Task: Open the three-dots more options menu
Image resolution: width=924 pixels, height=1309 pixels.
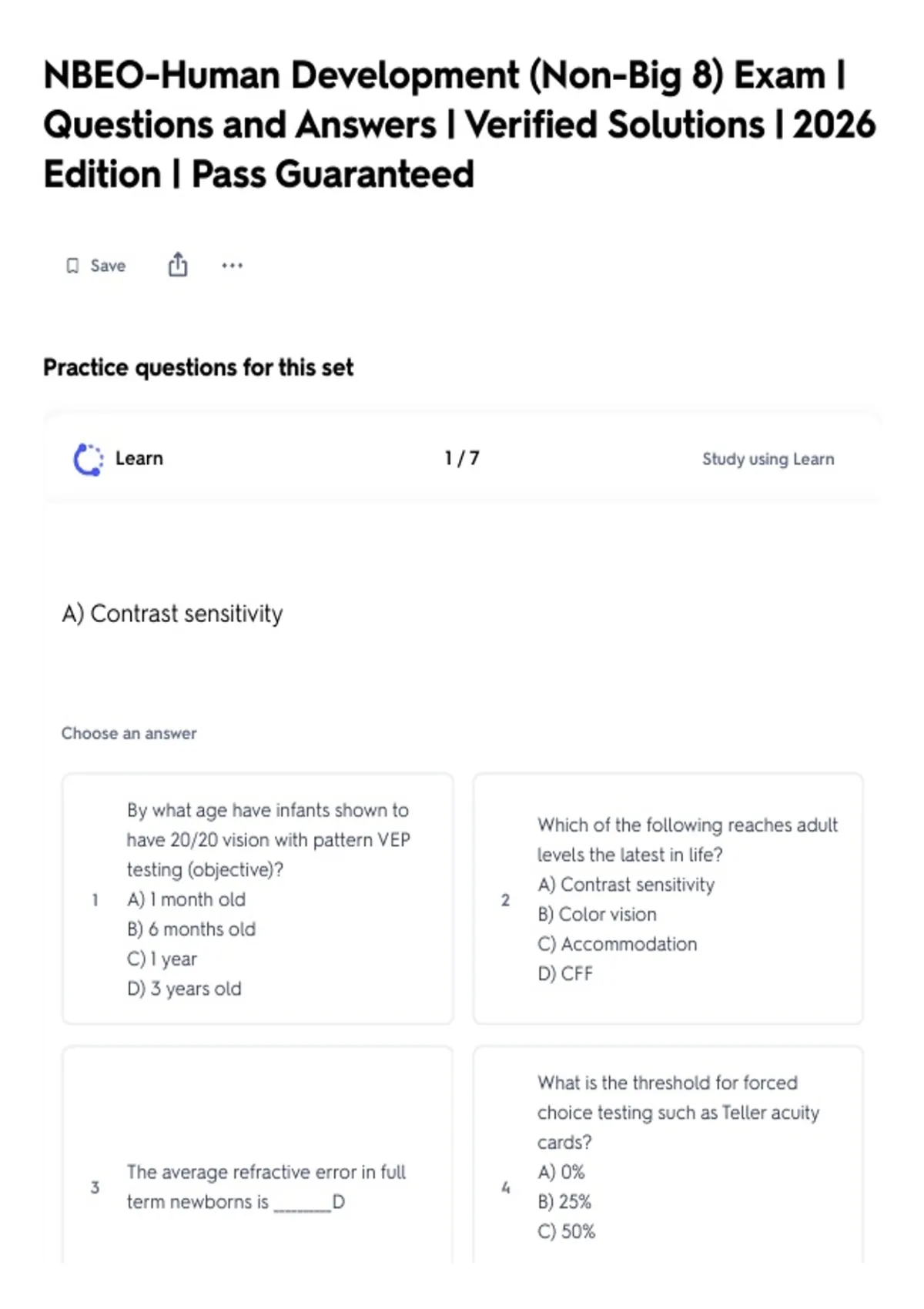Action: (x=232, y=266)
